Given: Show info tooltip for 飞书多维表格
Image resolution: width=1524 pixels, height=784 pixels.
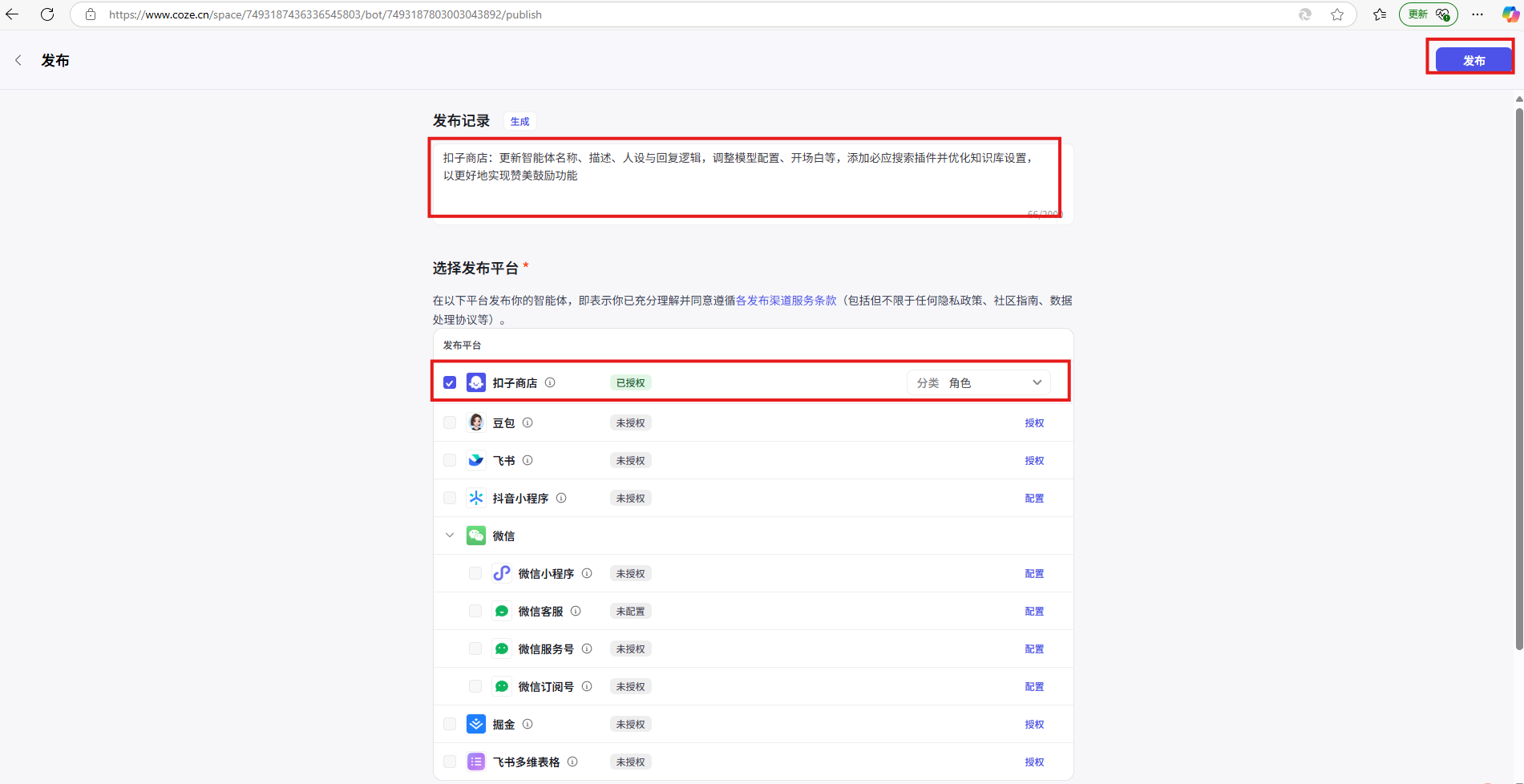Looking at the screenshot, I should point(572,762).
